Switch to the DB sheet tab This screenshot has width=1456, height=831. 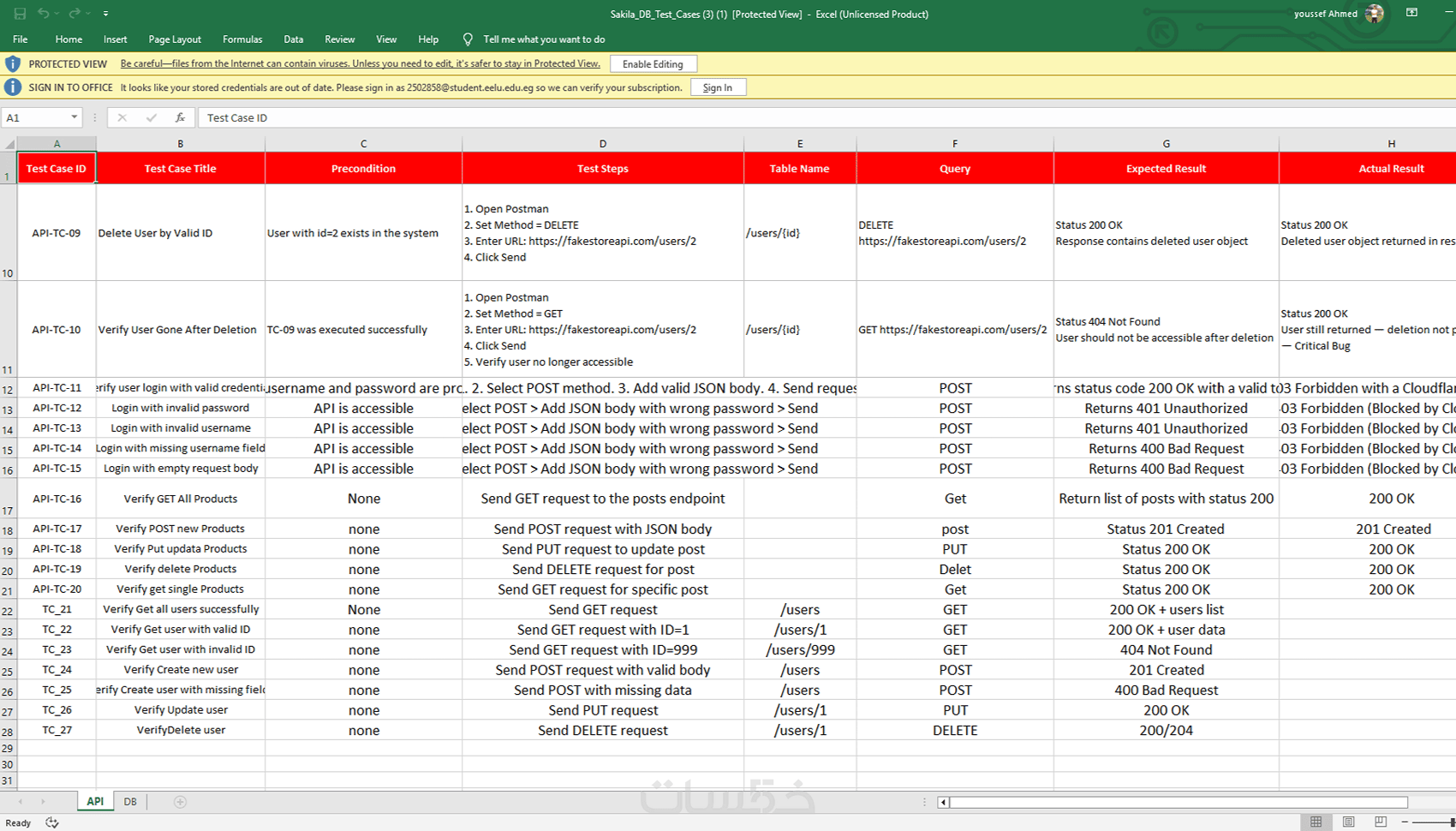(130, 802)
